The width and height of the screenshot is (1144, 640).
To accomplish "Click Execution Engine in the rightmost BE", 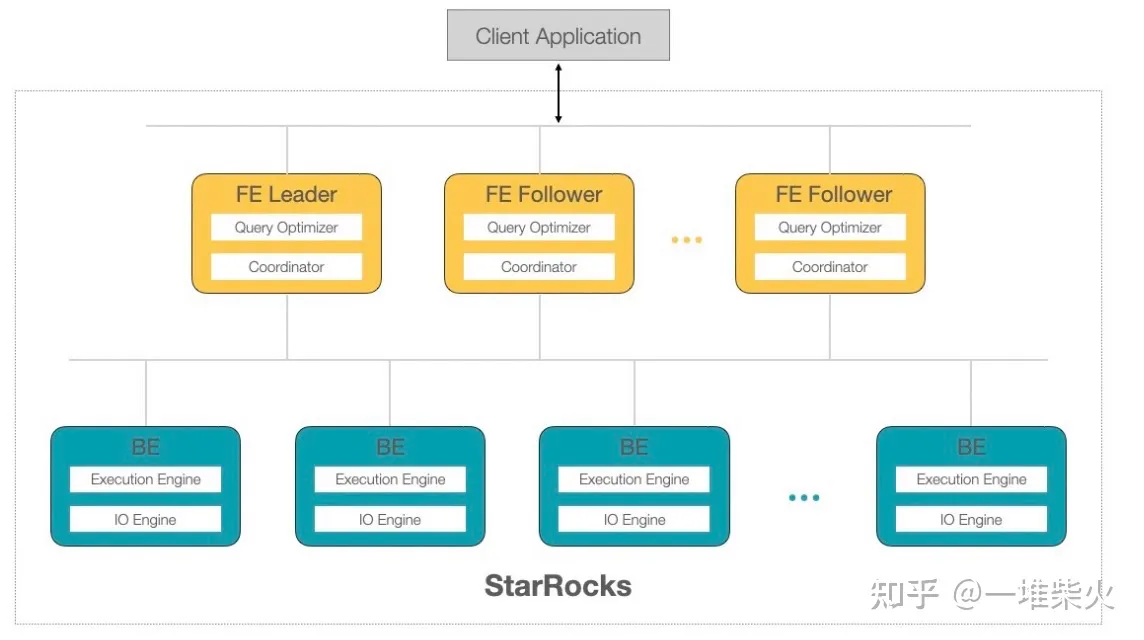I will [x=971, y=479].
